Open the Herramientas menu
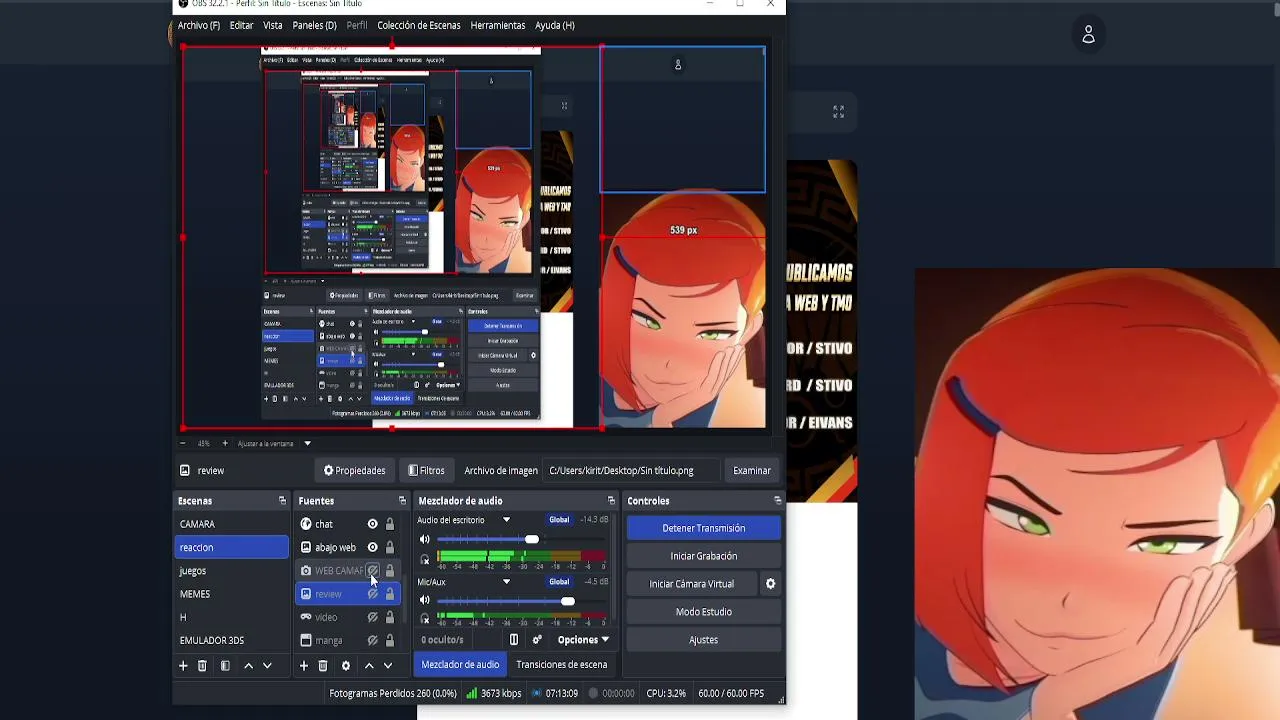The width and height of the screenshot is (1280, 720). pyautogui.click(x=497, y=25)
